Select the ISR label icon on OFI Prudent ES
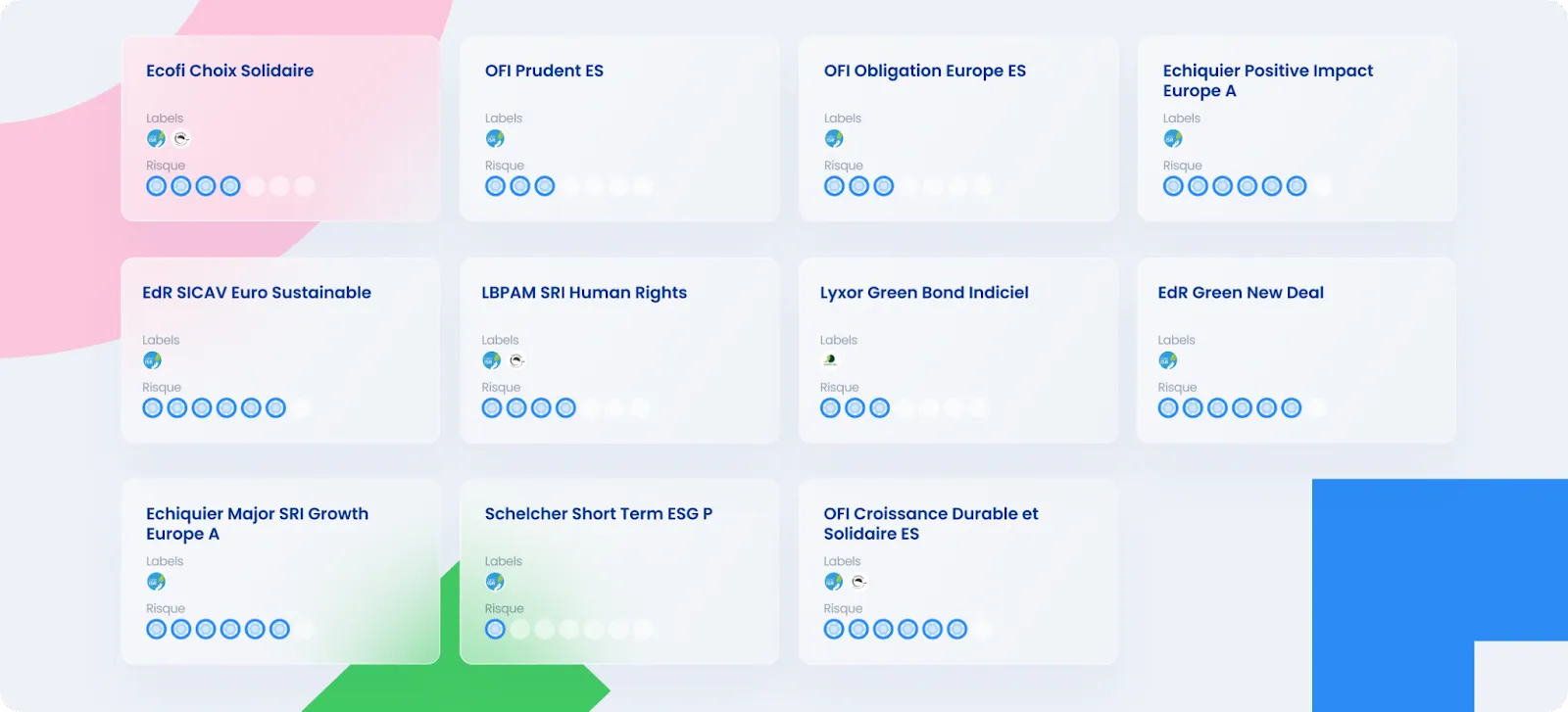The height and width of the screenshot is (712, 1568). tap(495, 138)
